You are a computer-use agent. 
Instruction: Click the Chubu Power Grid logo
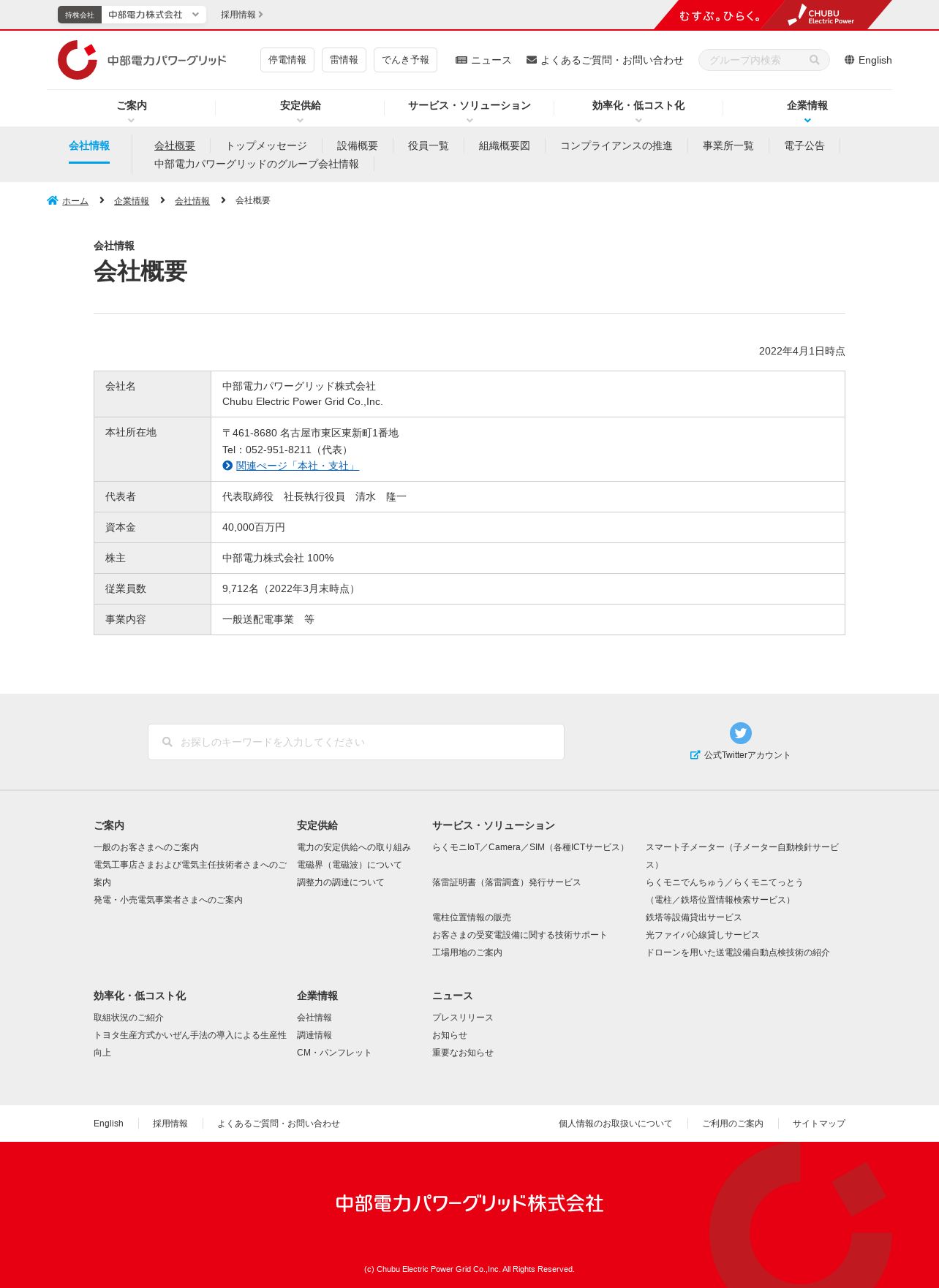[142, 60]
